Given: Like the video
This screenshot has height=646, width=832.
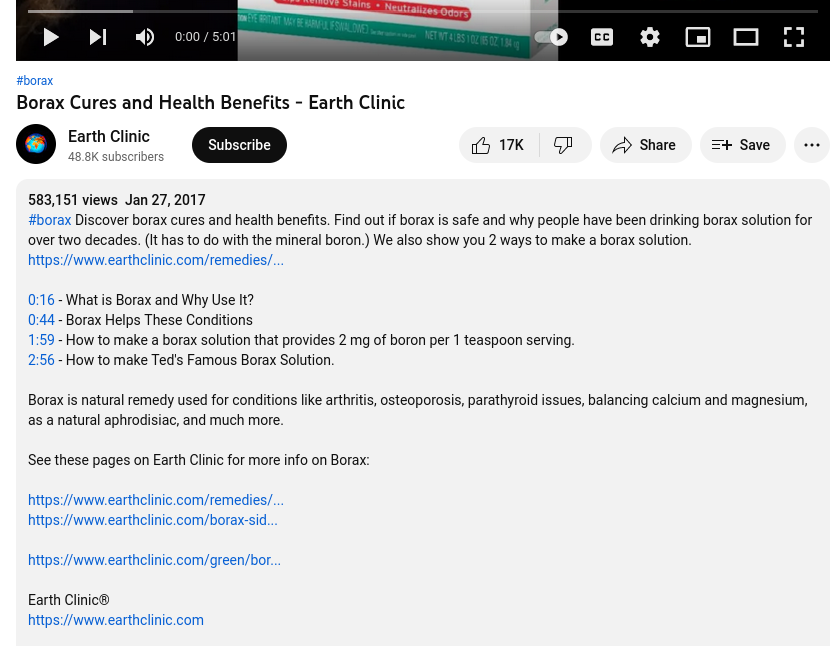Looking at the screenshot, I should (498, 145).
